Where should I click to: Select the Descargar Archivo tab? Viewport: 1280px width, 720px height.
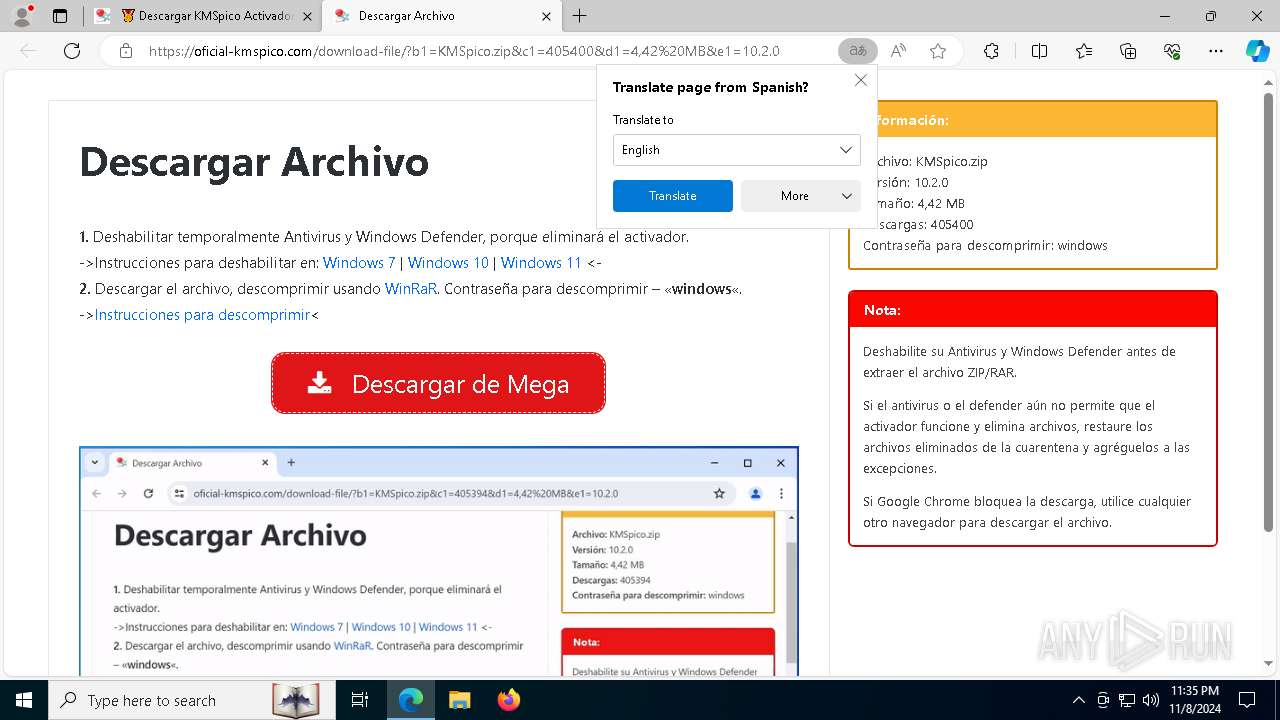tap(443, 16)
